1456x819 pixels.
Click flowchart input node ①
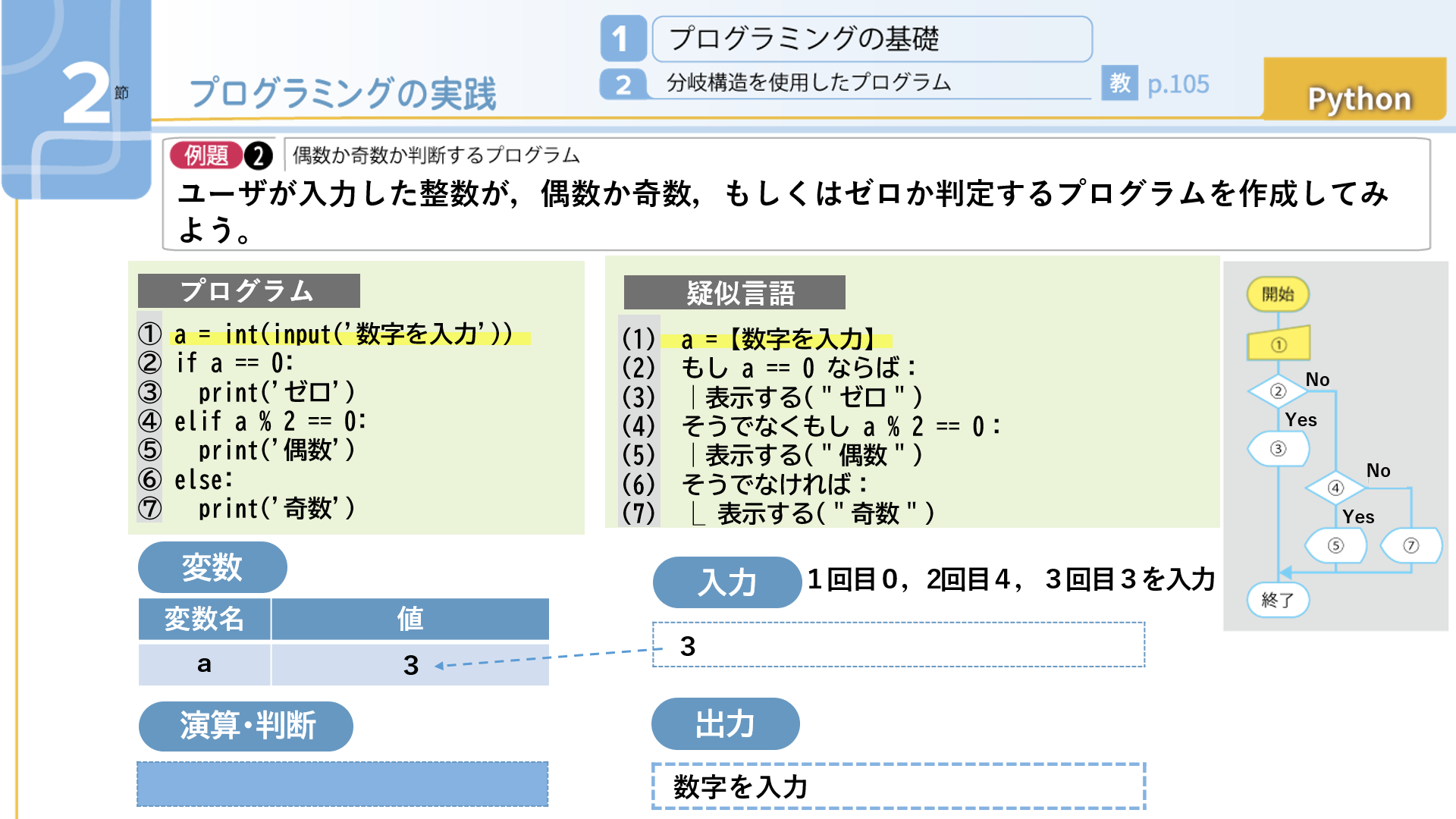tap(1279, 344)
